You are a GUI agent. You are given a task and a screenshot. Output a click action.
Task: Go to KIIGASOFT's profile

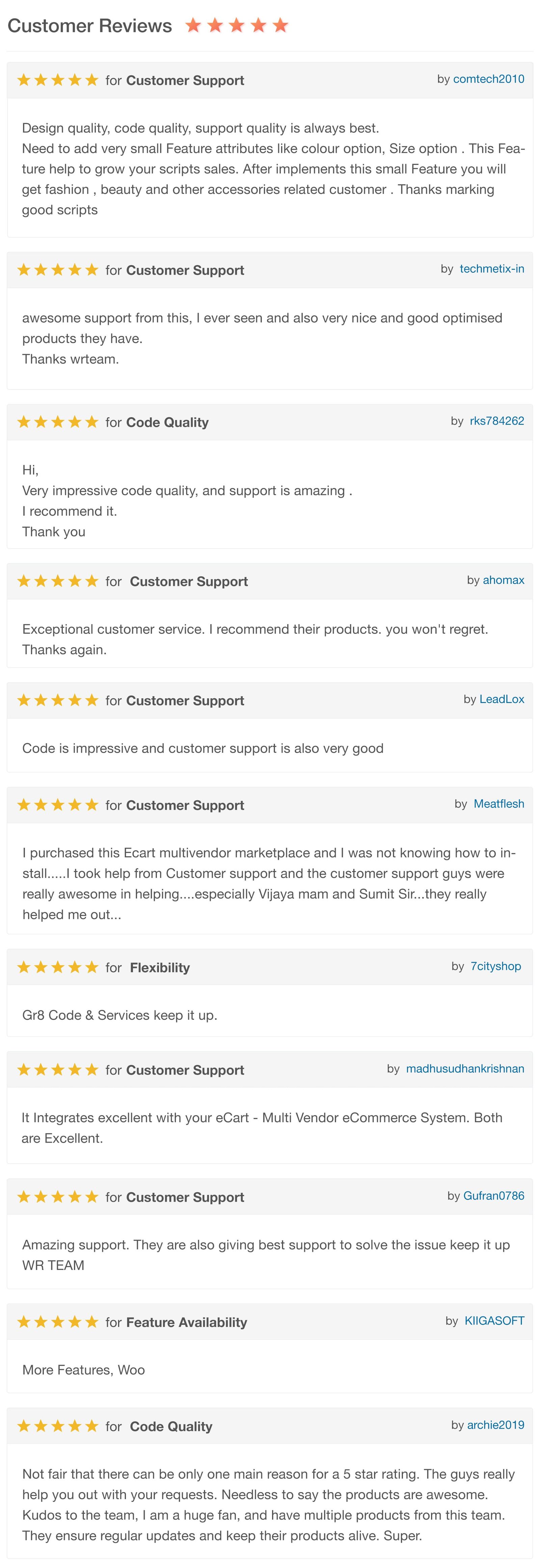(x=494, y=1321)
